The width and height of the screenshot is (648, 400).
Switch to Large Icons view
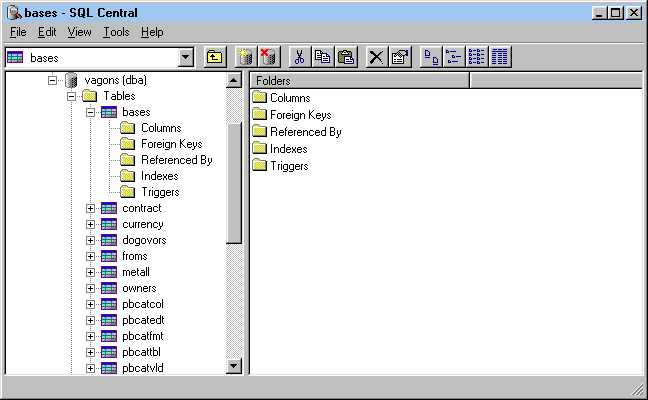pyautogui.click(x=431, y=57)
